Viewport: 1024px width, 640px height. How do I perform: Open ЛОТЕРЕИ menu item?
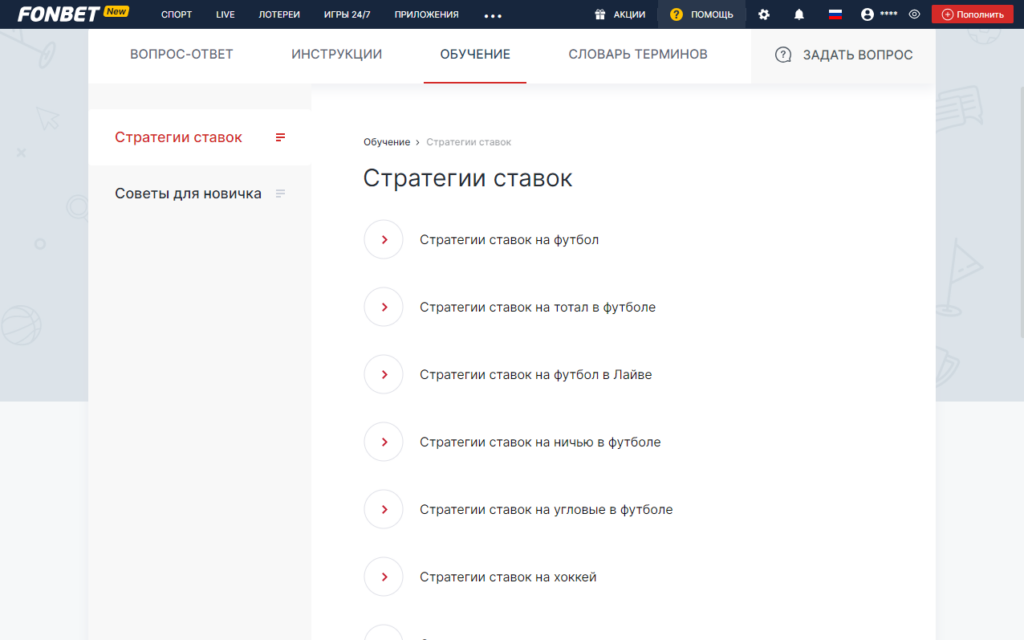[x=279, y=14]
